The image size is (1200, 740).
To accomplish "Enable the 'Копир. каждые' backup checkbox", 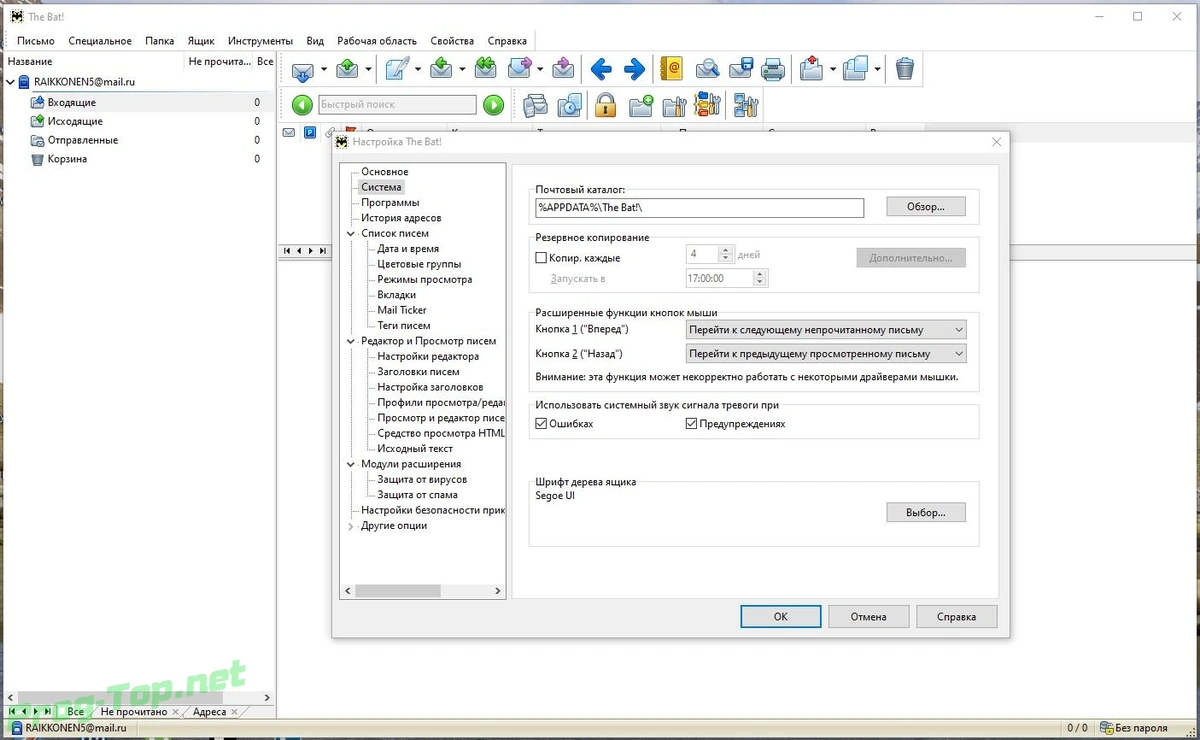I will [x=541, y=258].
